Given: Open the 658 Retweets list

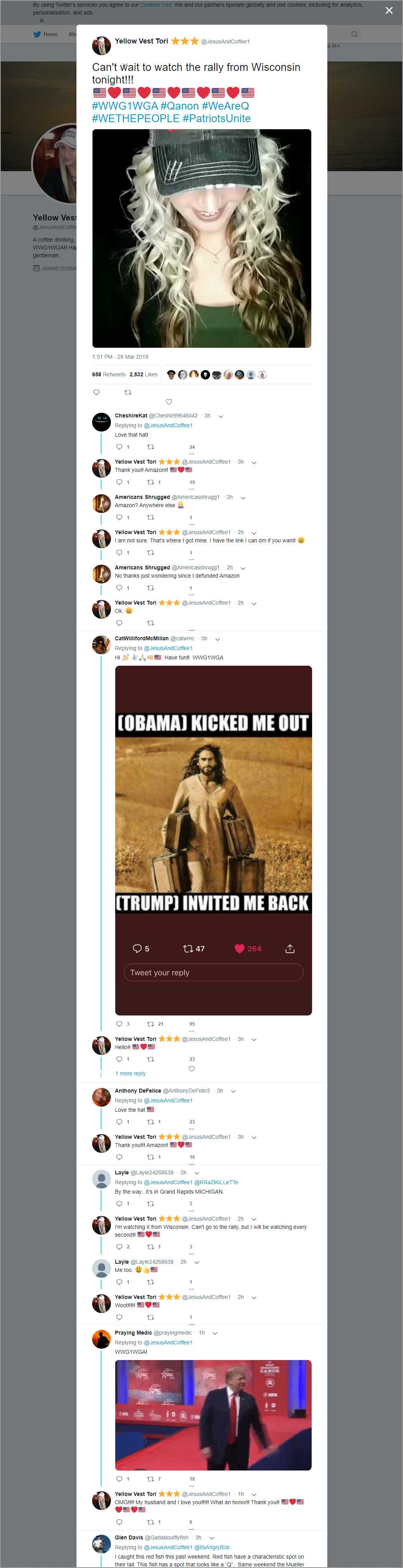Looking at the screenshot, I should click(109, 374).
